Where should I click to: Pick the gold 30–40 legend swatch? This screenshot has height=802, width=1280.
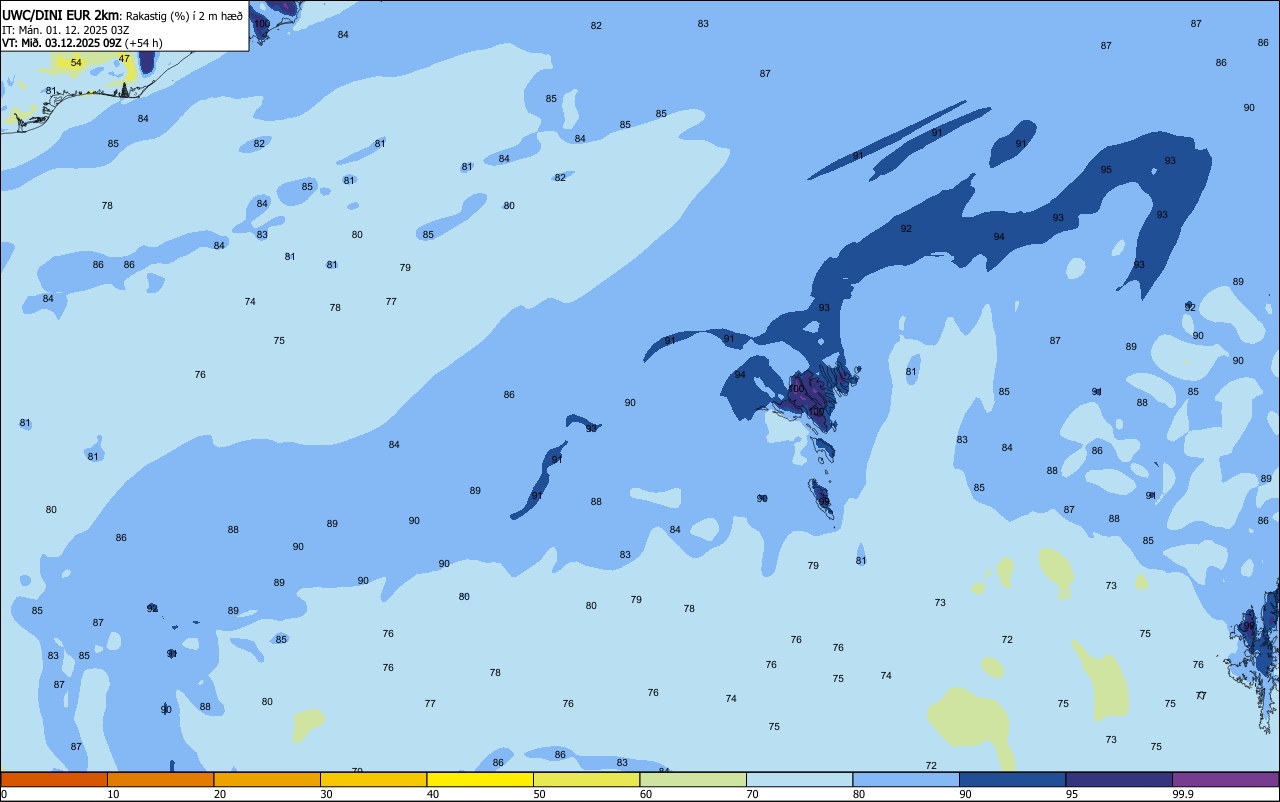tap(373, 779)
